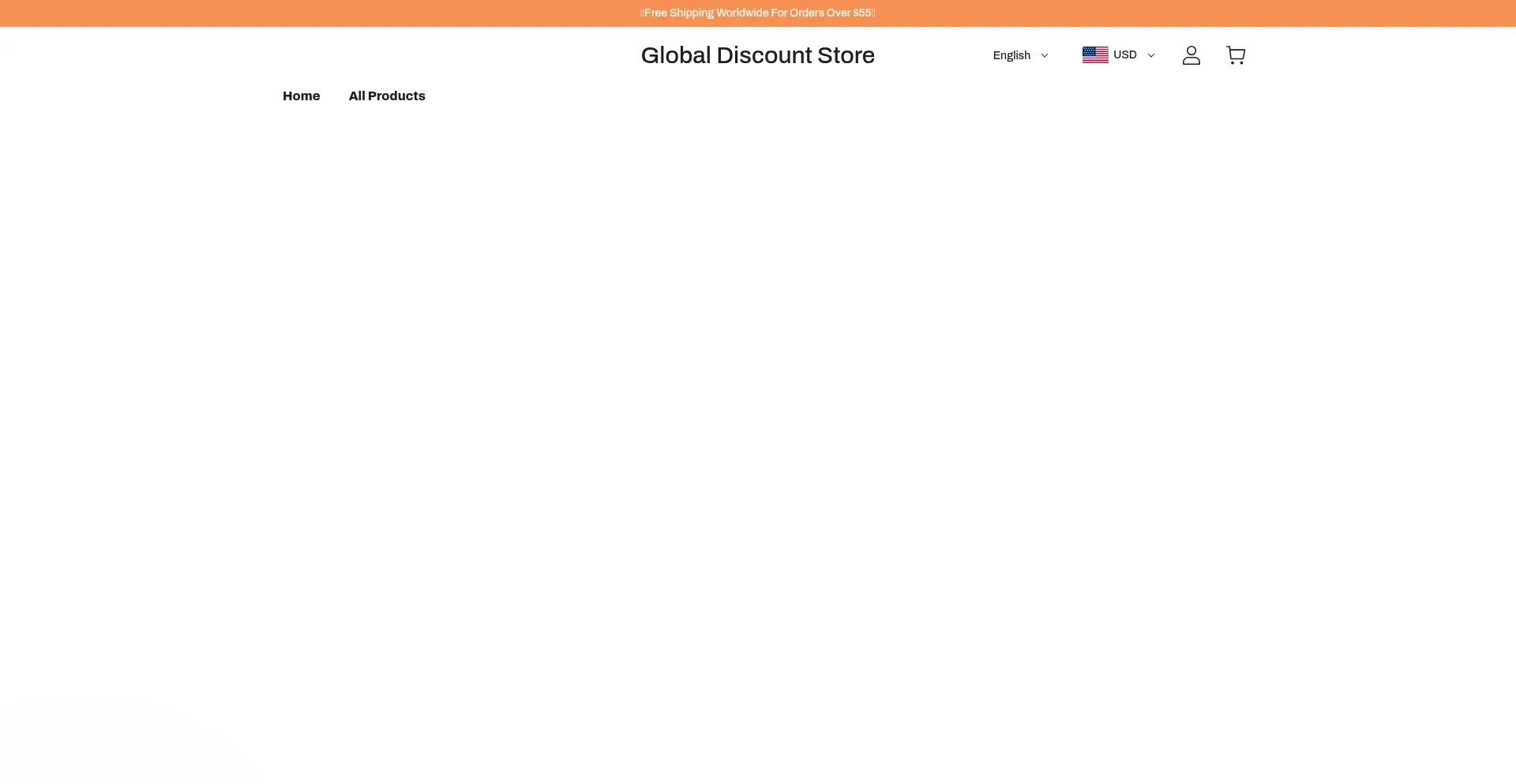Viewport: 1516px width, 784px height.
Task: Open the All Products menu item
Action: 387,96
